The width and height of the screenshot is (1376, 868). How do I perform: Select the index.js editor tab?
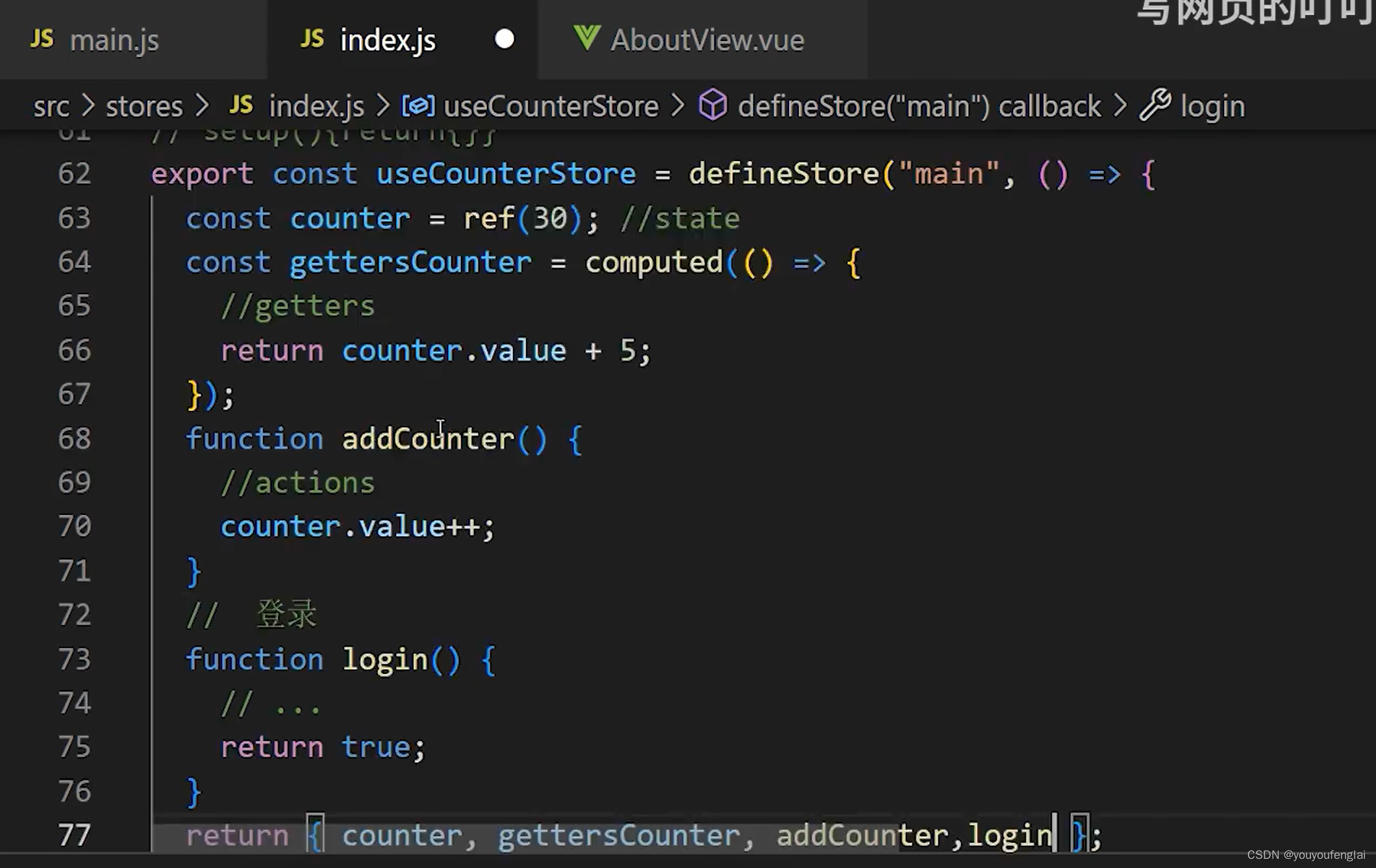[403, 40]
